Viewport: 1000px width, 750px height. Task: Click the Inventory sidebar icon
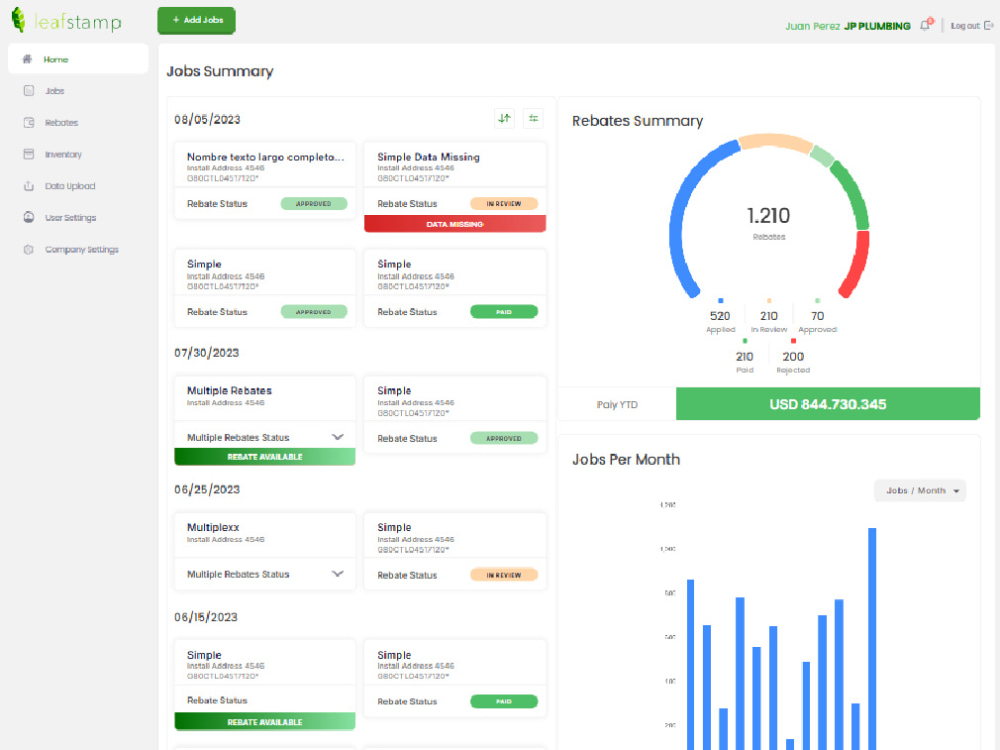(x=29, y=154)
